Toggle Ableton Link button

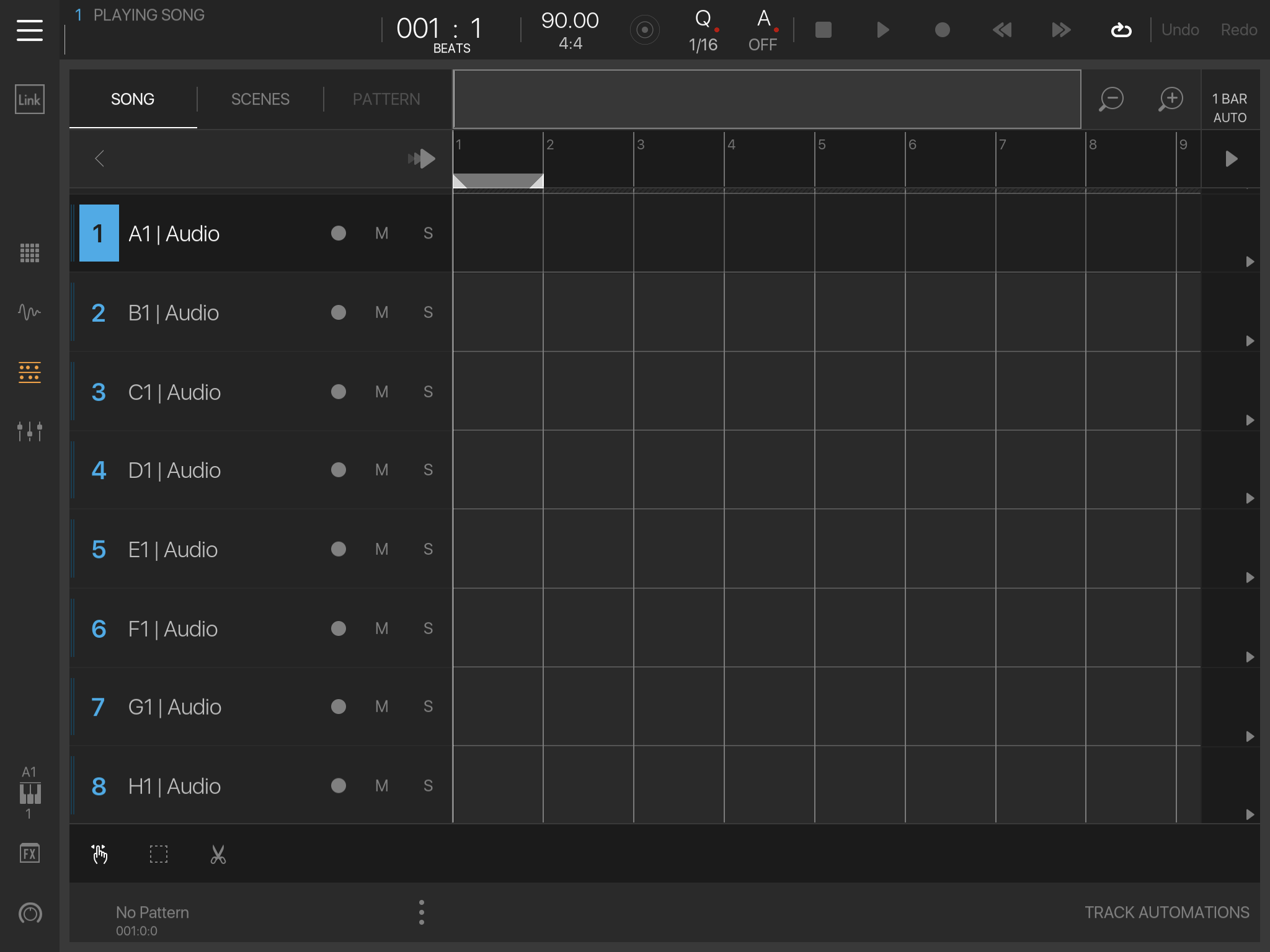30,99
